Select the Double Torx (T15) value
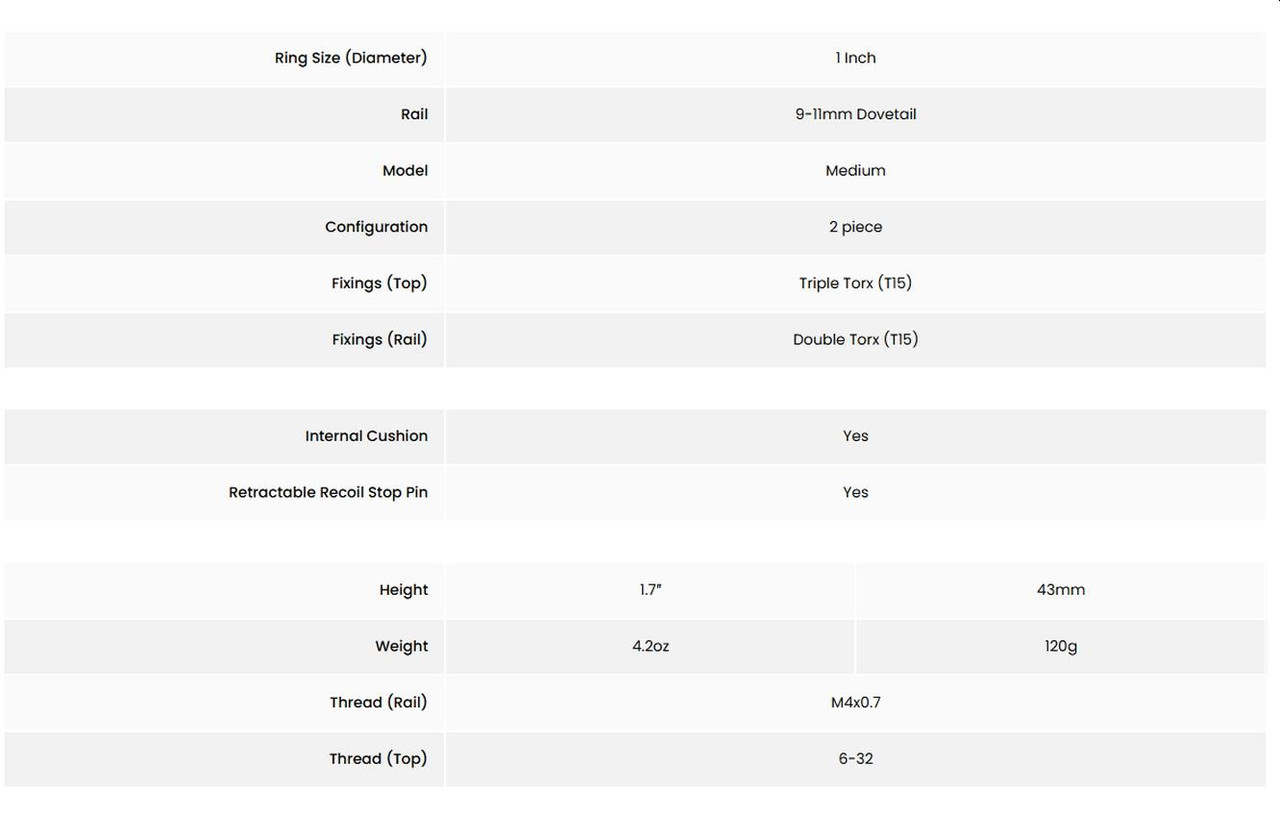This screenshot has width=1280, height=817. tap(855, 340)
